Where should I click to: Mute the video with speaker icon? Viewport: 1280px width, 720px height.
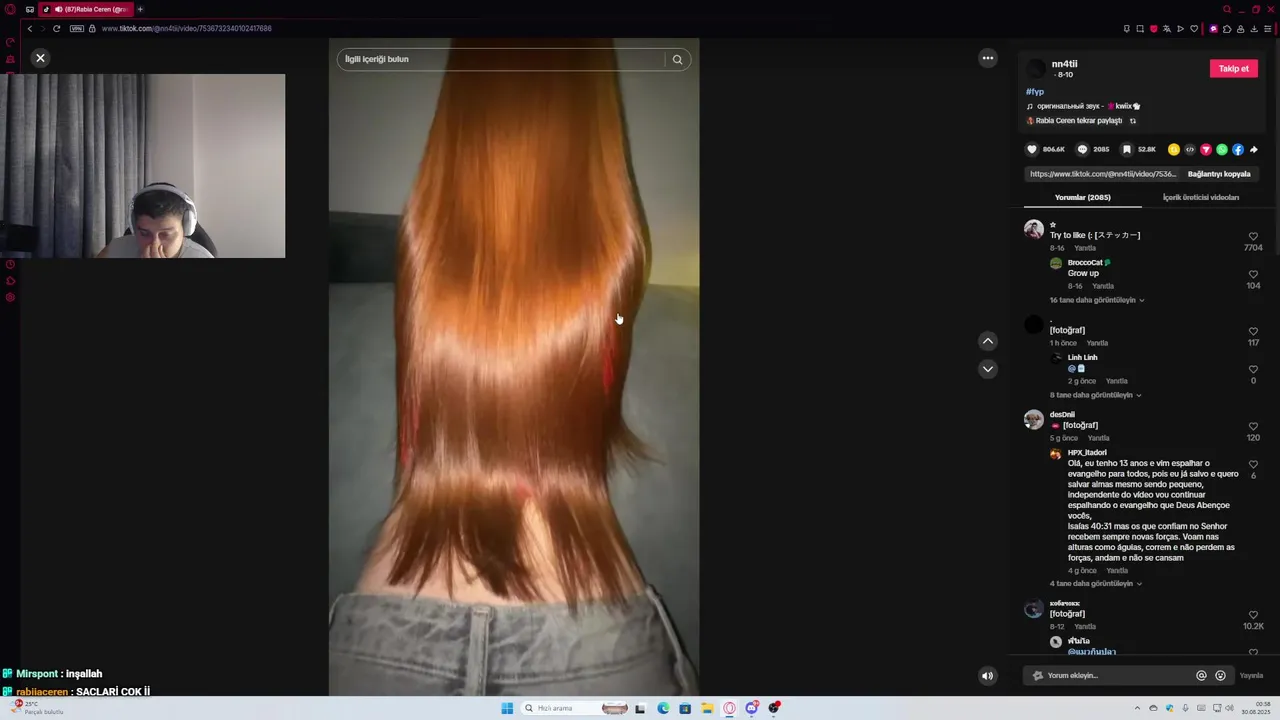[987, 676]
